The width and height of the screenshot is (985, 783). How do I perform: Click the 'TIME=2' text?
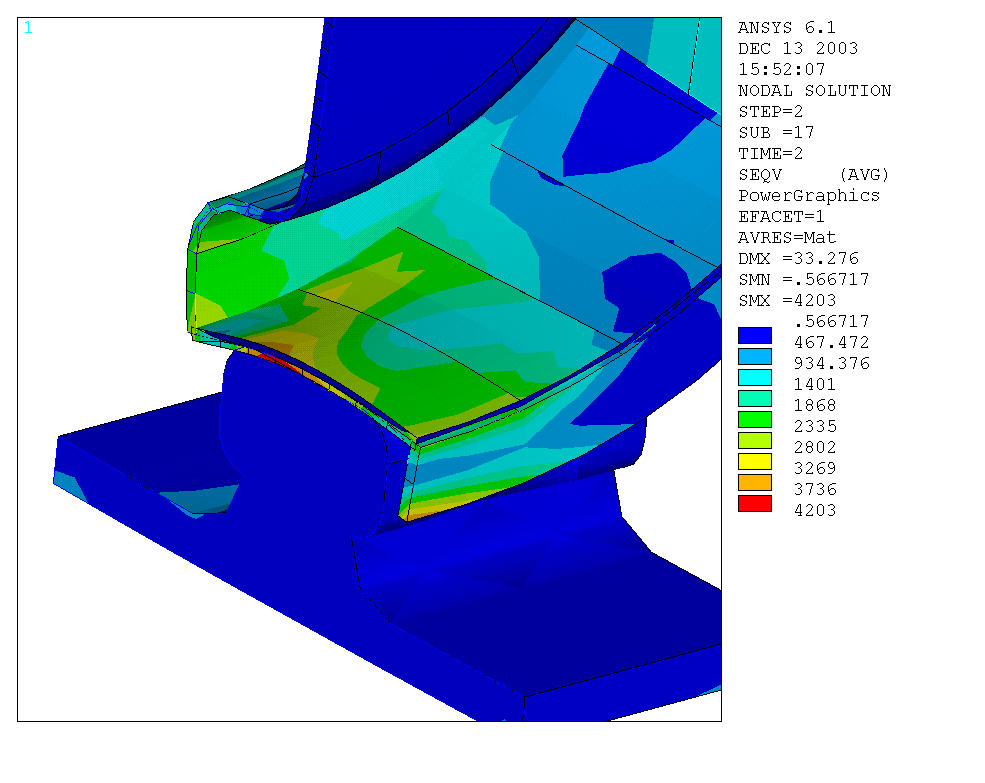[770, 153]
